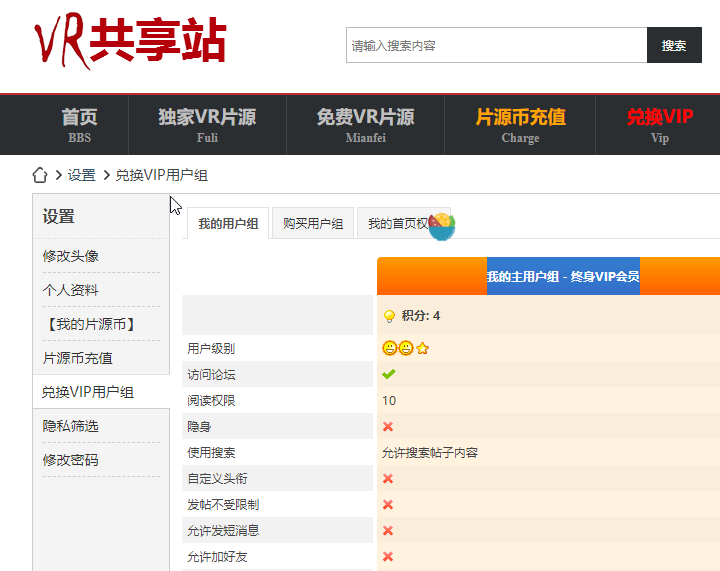This screenshot has width=720, height=571.
Task: Click the 使用搜索 row label
Action: click(211, 453)
